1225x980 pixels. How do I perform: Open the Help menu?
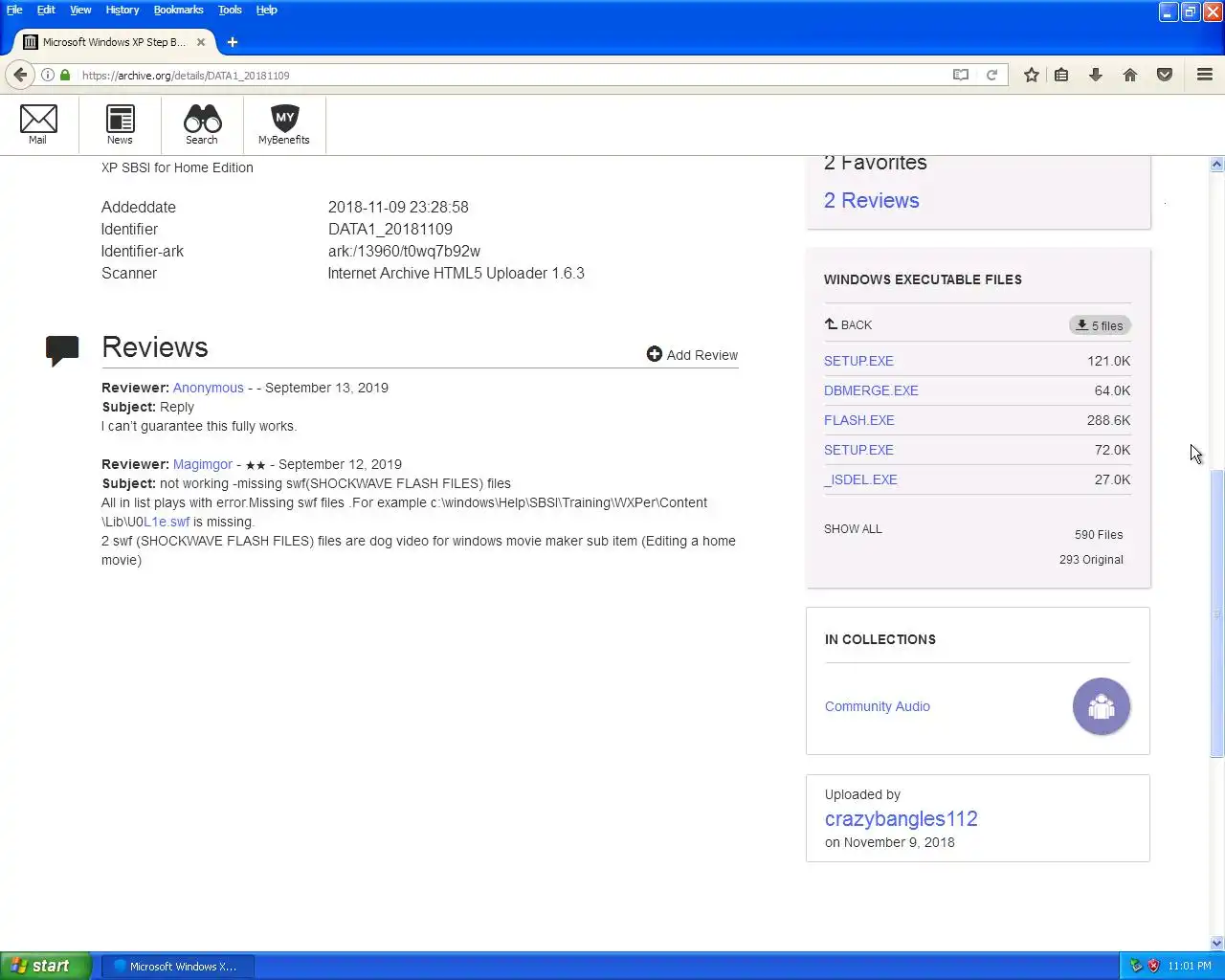[x=266, y=10]
